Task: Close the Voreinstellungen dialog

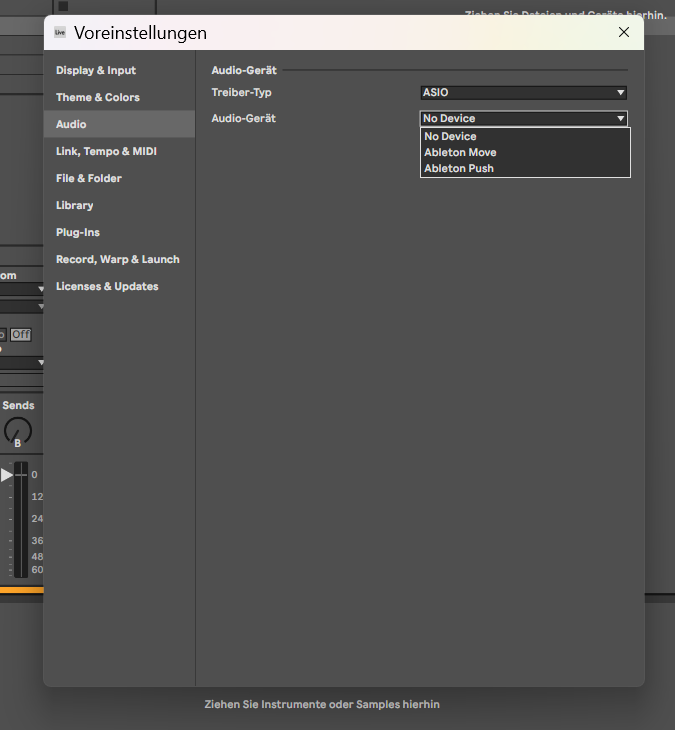Action: pyautogui.click(x=624, y=32)
